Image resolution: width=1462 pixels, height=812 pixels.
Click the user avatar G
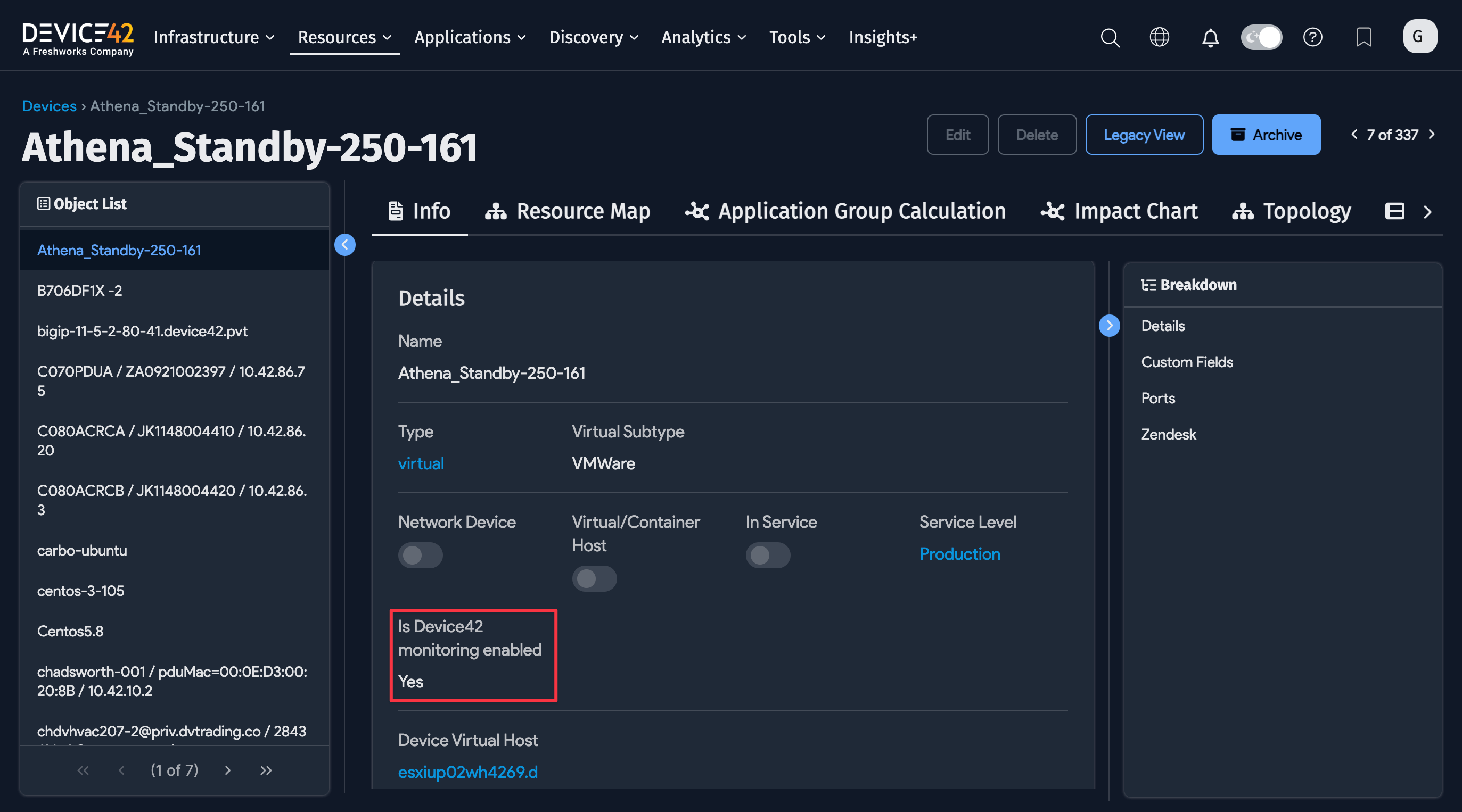pos(1419,36)
